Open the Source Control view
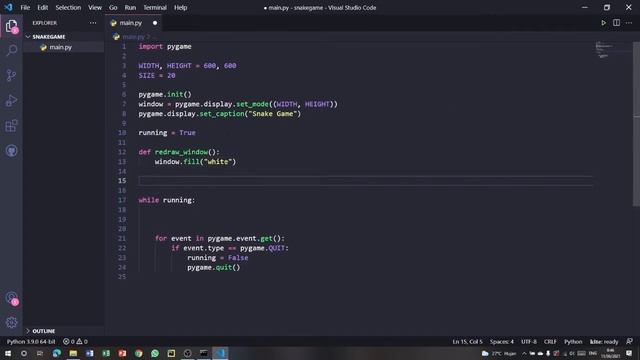The width and height of the screenshot is (640, 360). pos(11,75)
